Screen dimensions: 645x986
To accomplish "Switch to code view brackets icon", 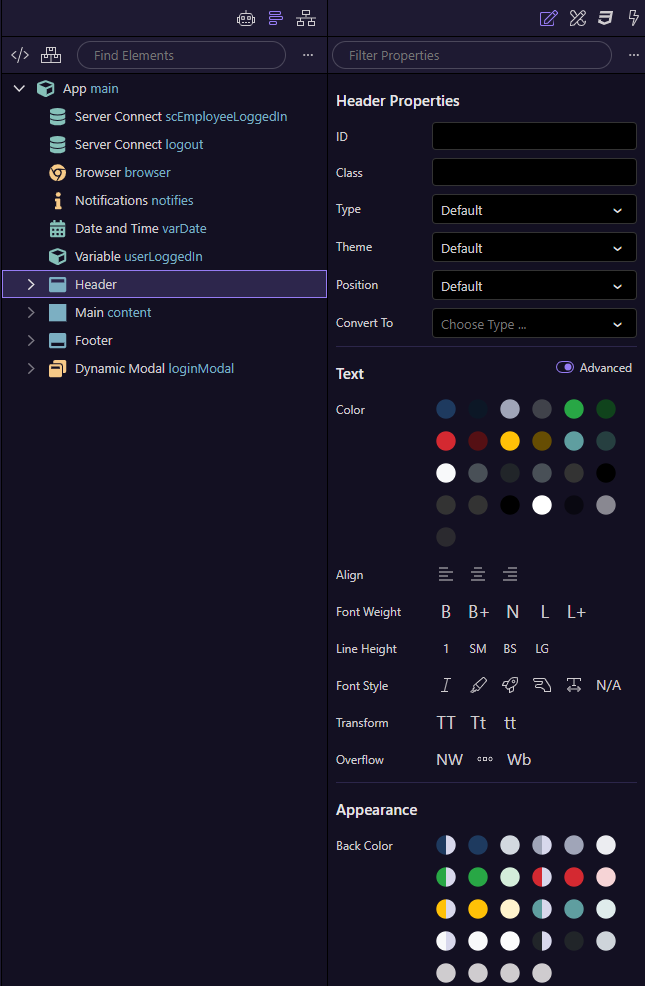I will 19,55.
